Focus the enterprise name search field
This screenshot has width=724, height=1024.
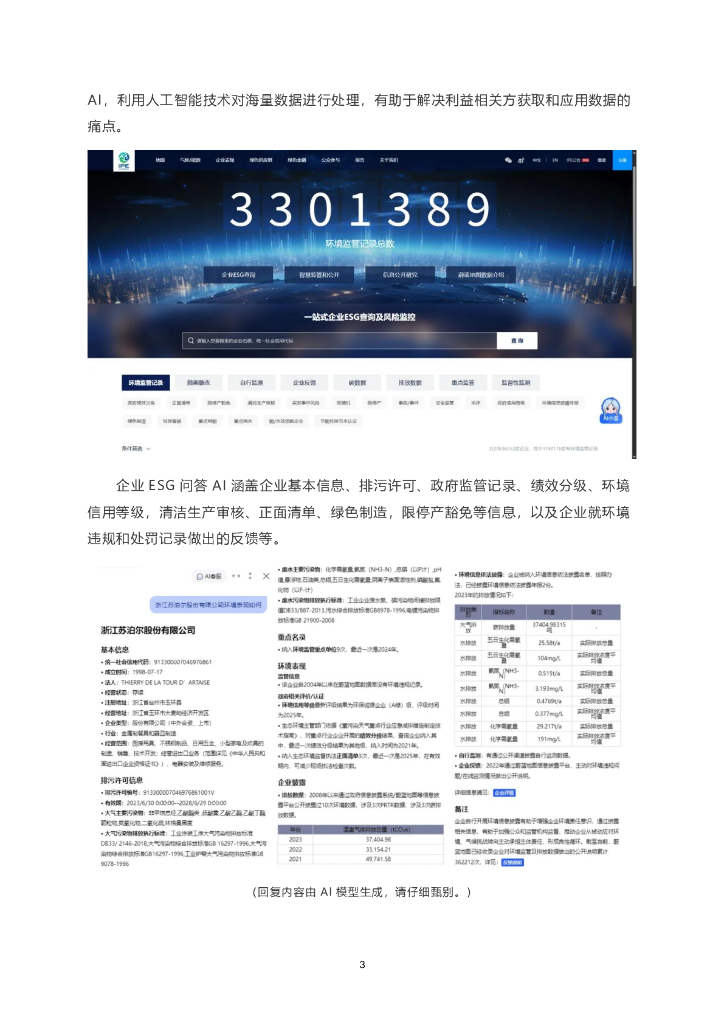click(339, 340)
